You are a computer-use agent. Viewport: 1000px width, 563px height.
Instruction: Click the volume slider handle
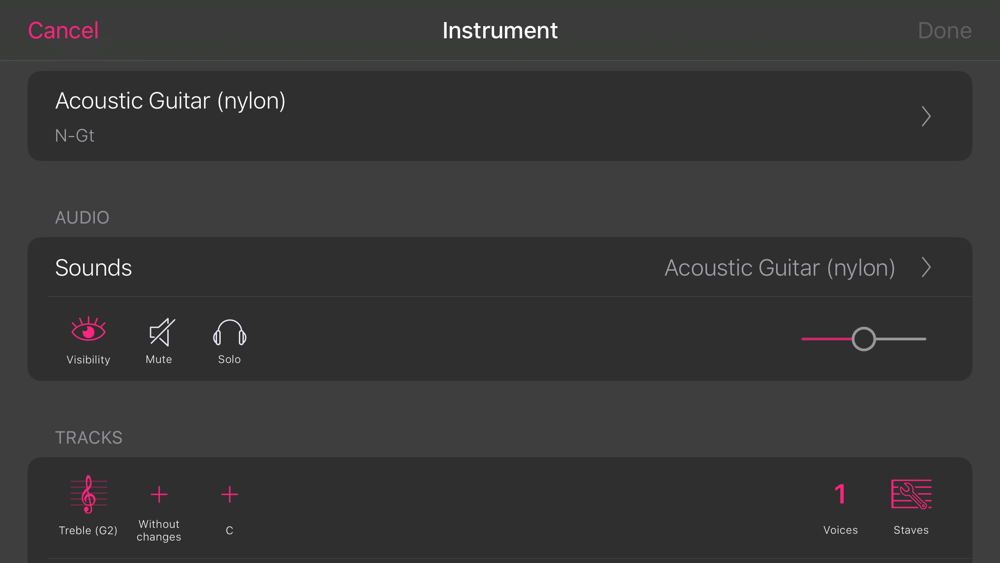tap(864, 339)
